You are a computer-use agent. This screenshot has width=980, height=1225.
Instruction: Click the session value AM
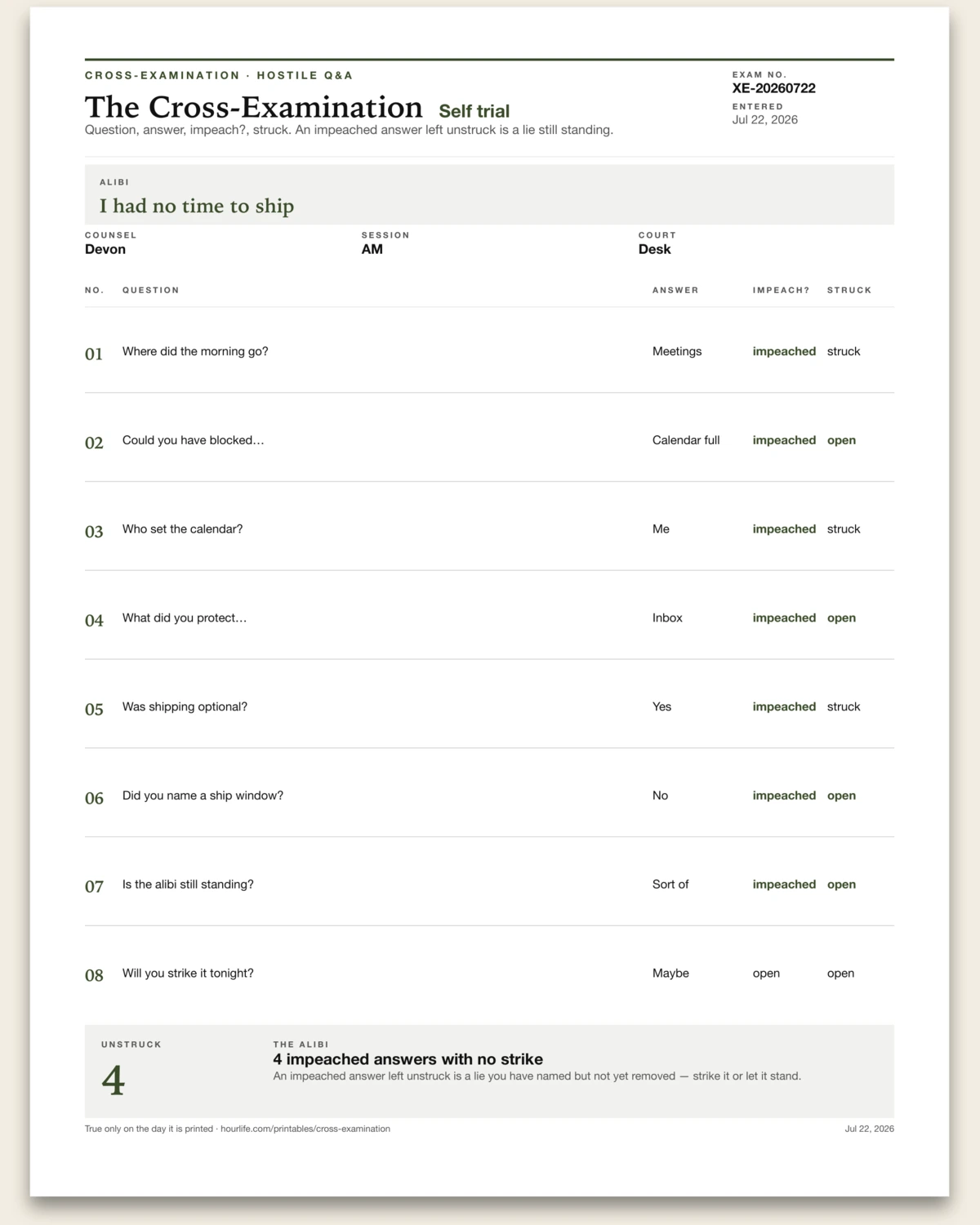click(372, 249)
